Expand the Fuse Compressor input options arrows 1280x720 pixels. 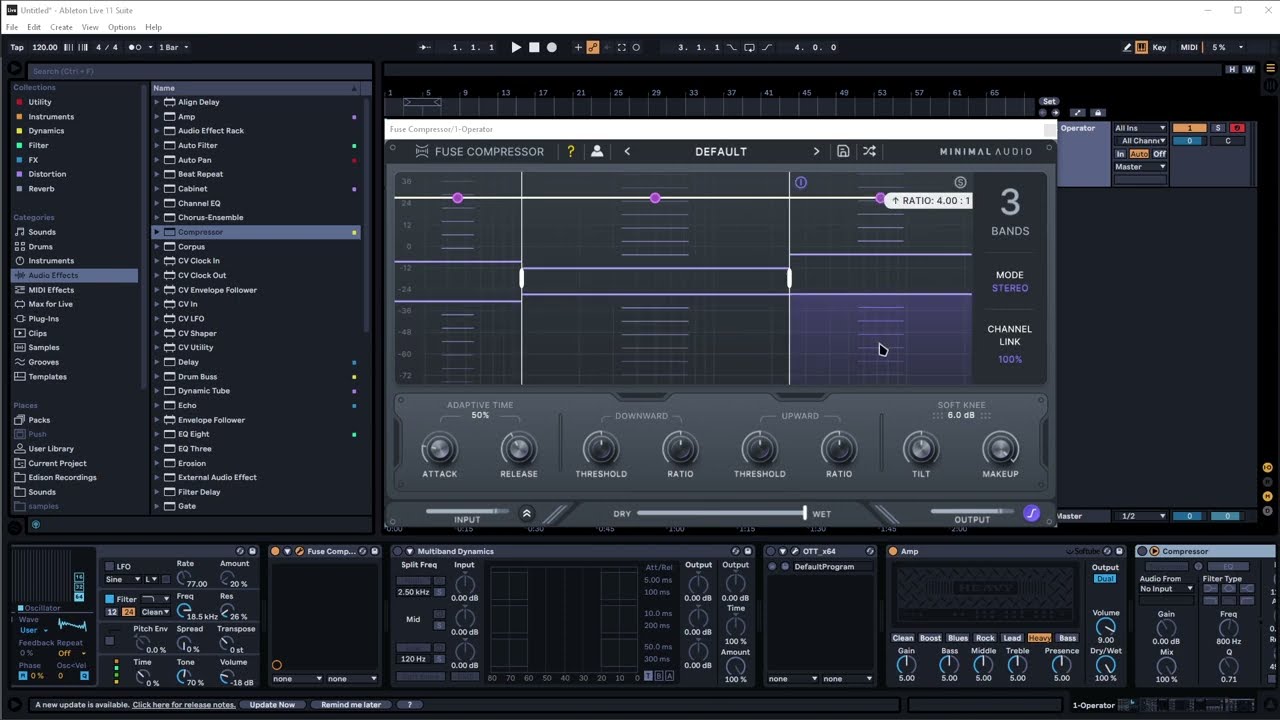(526, 514)
